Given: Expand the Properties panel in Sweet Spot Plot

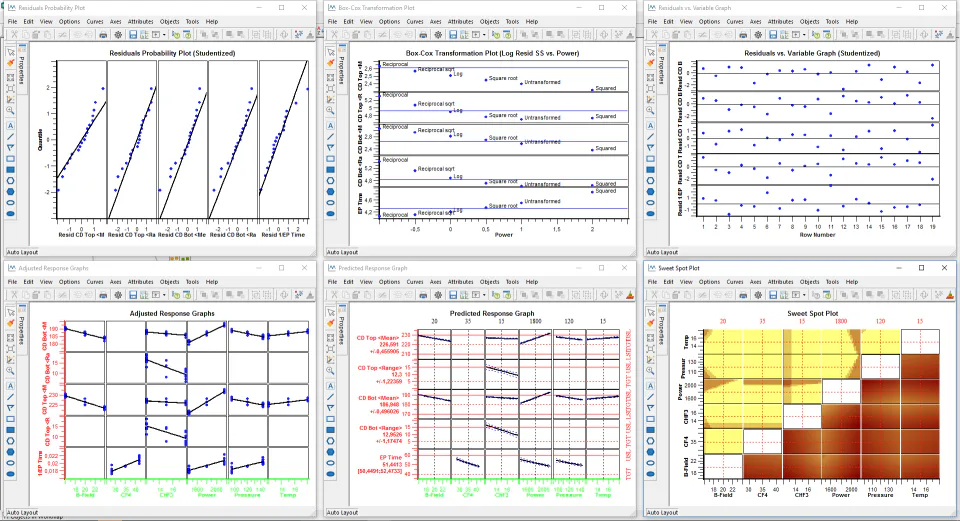Looking at the screenshot, I should pyautogui.click(x=662, y=331).
